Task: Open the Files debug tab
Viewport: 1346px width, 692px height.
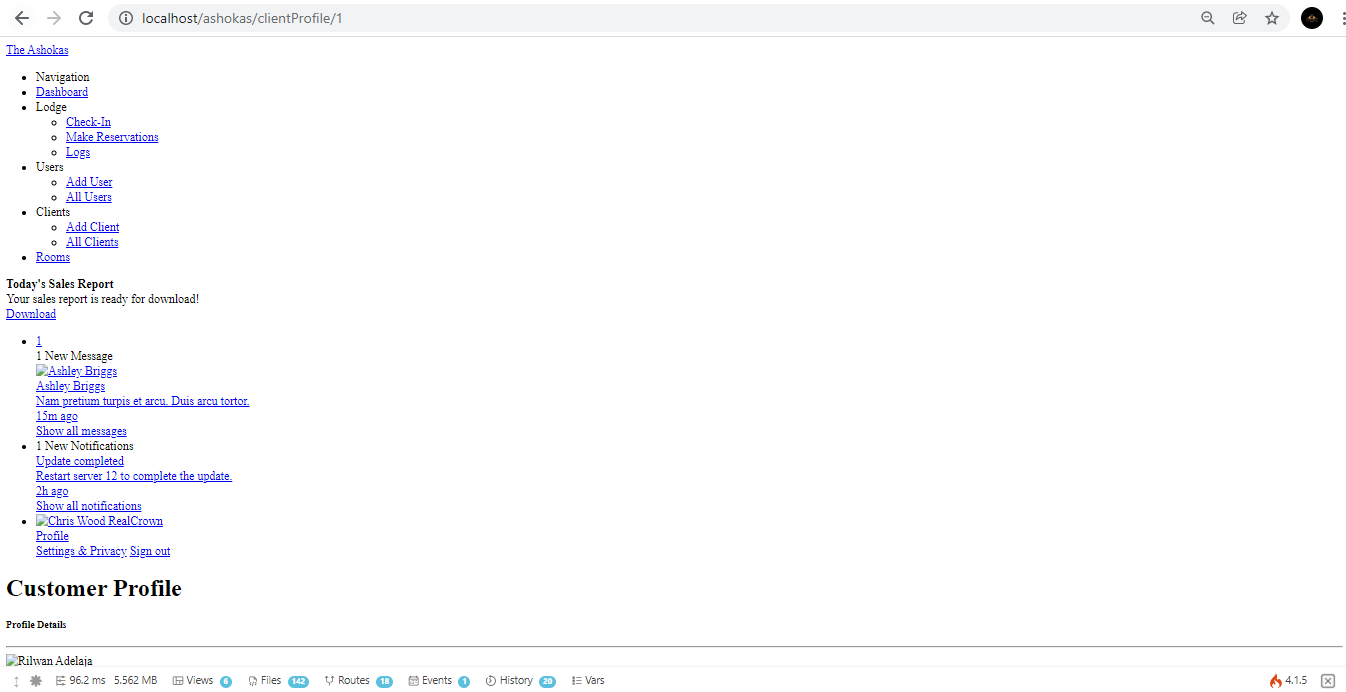Action: click(278, 681)
